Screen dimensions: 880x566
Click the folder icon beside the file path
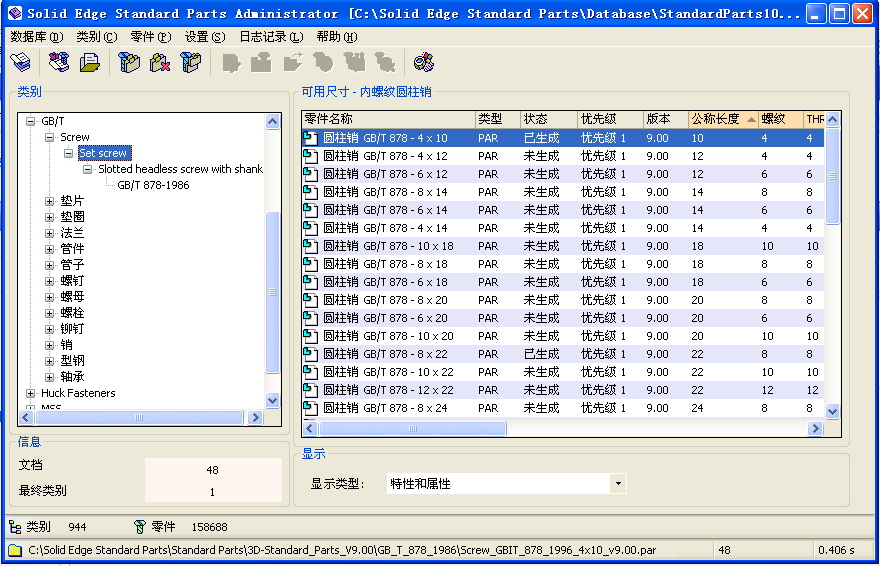tap(15, 550)
